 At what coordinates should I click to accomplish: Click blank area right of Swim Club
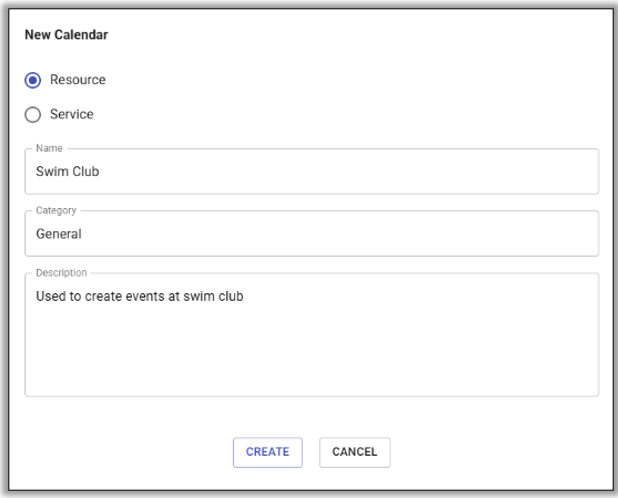point(350,172)
